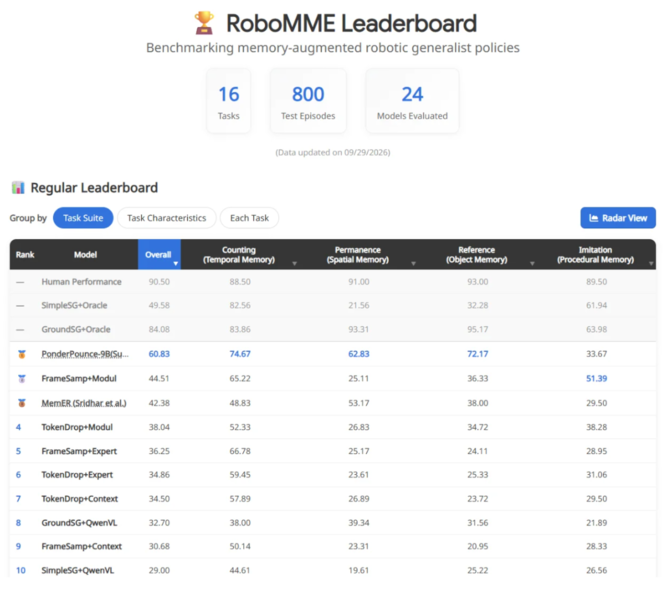
Task: Select the FrameSamp+Context model name
Action: [82, 546]
